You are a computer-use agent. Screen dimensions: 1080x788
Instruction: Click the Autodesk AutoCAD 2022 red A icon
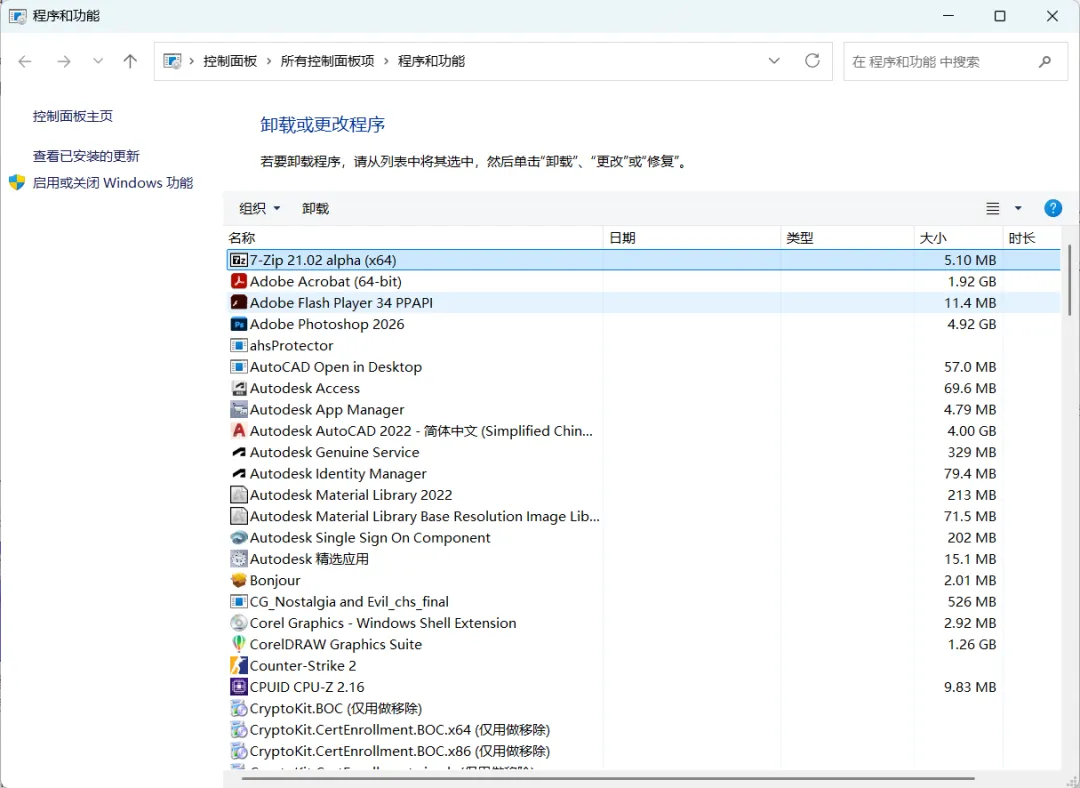tap(238, 431)
